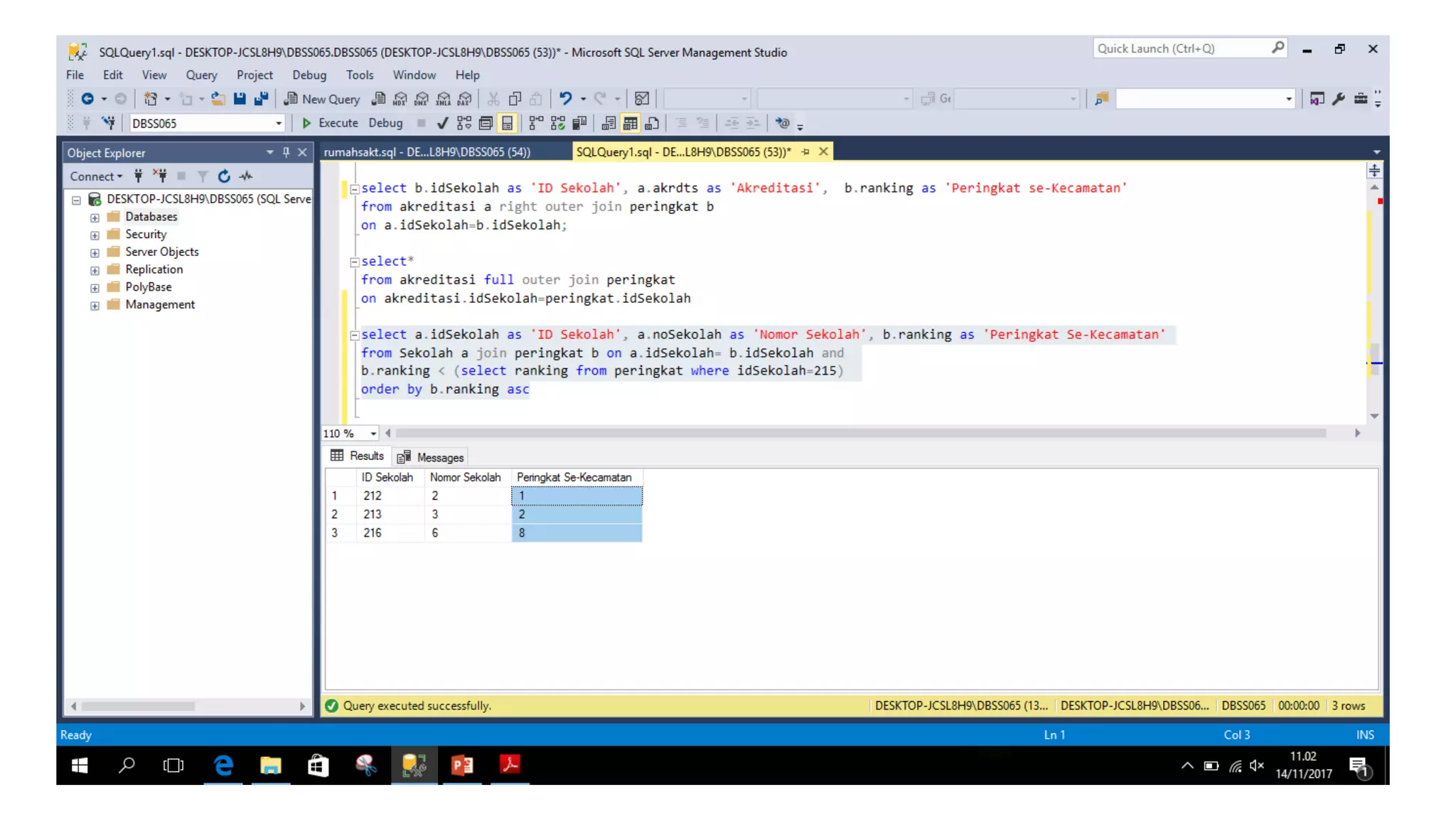Select Results to Text mode
This screenshot has width=1456, height=819.
coord(609,123)
